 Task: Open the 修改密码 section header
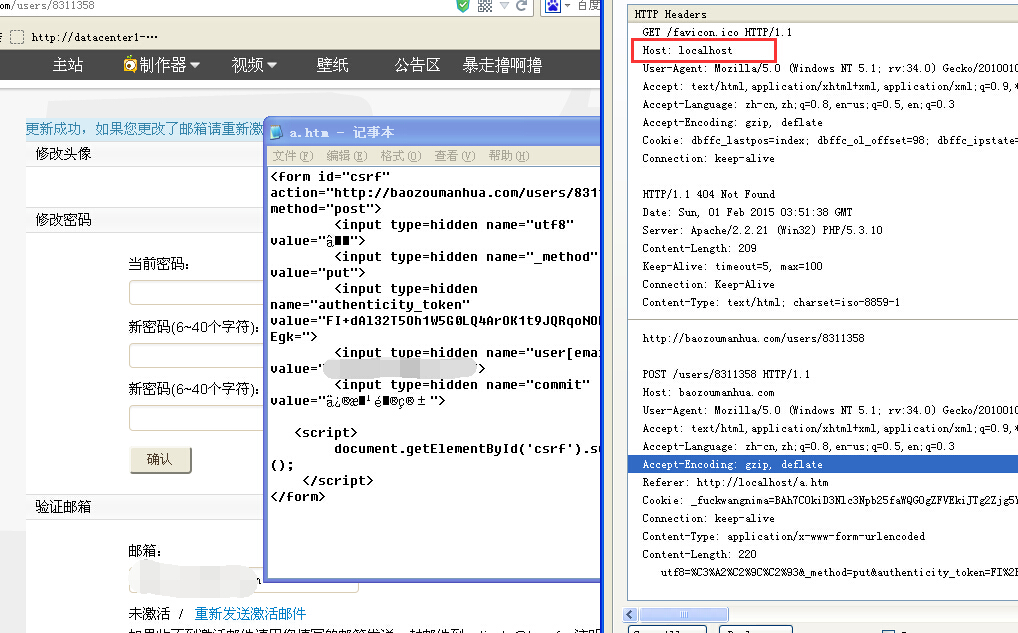[x=63, y=220]
